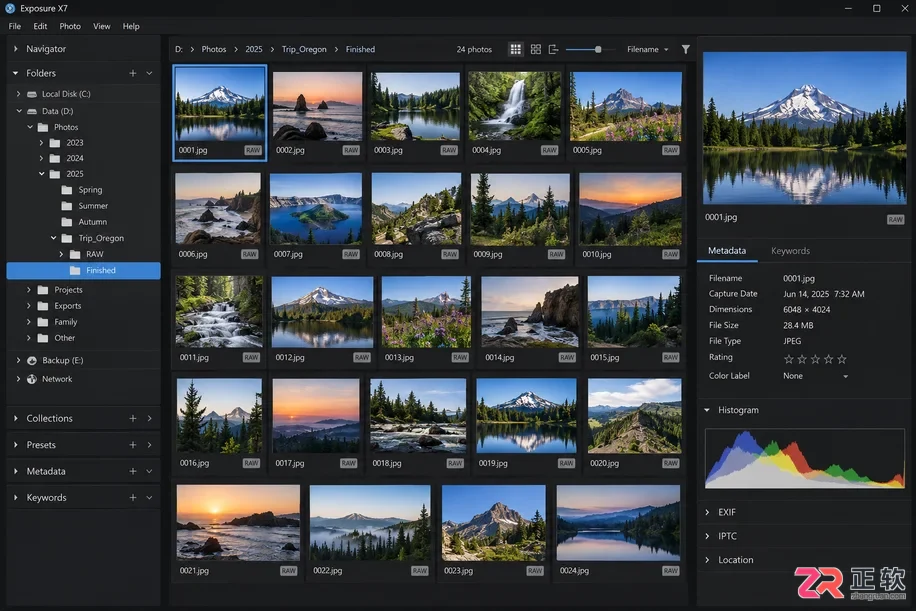
Task: Click the plus icon in the left Metadata section
Action: (133, 471)
